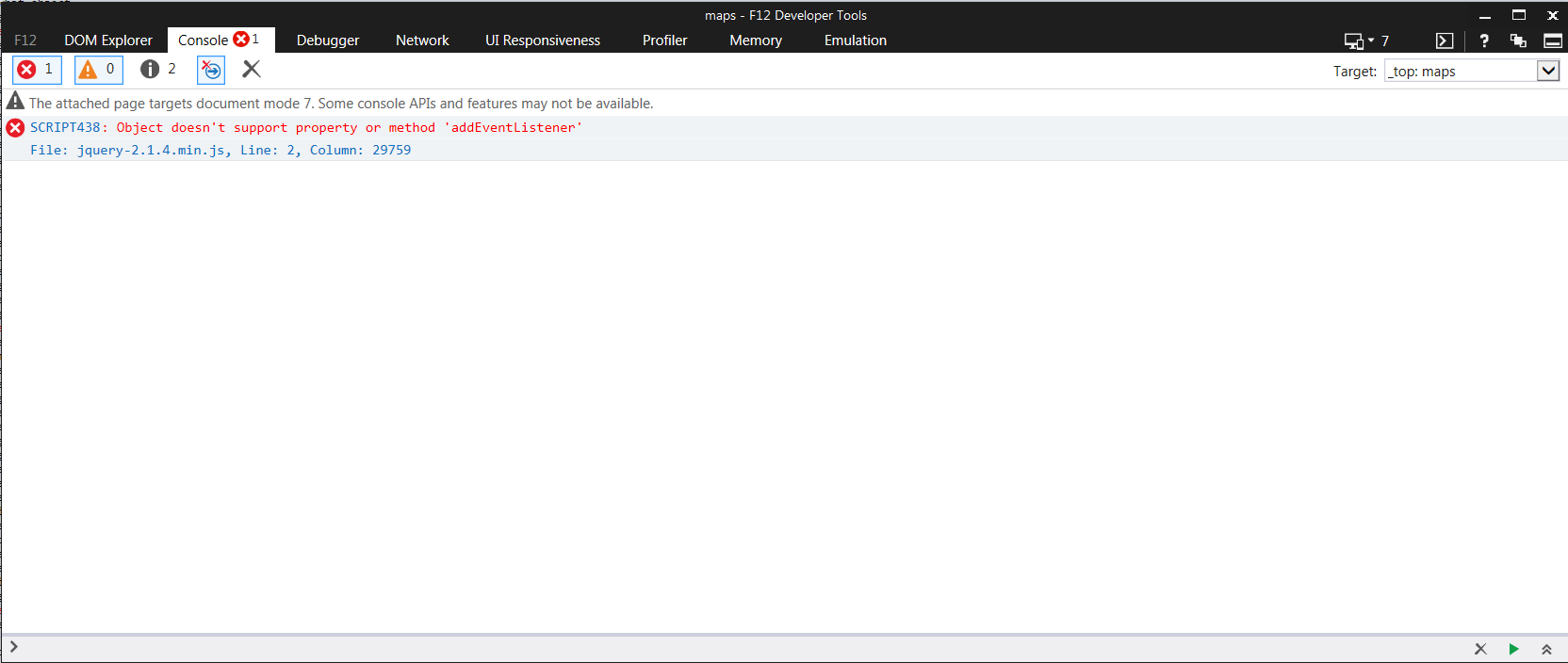Click the console command input line

[x=735, y=648]
